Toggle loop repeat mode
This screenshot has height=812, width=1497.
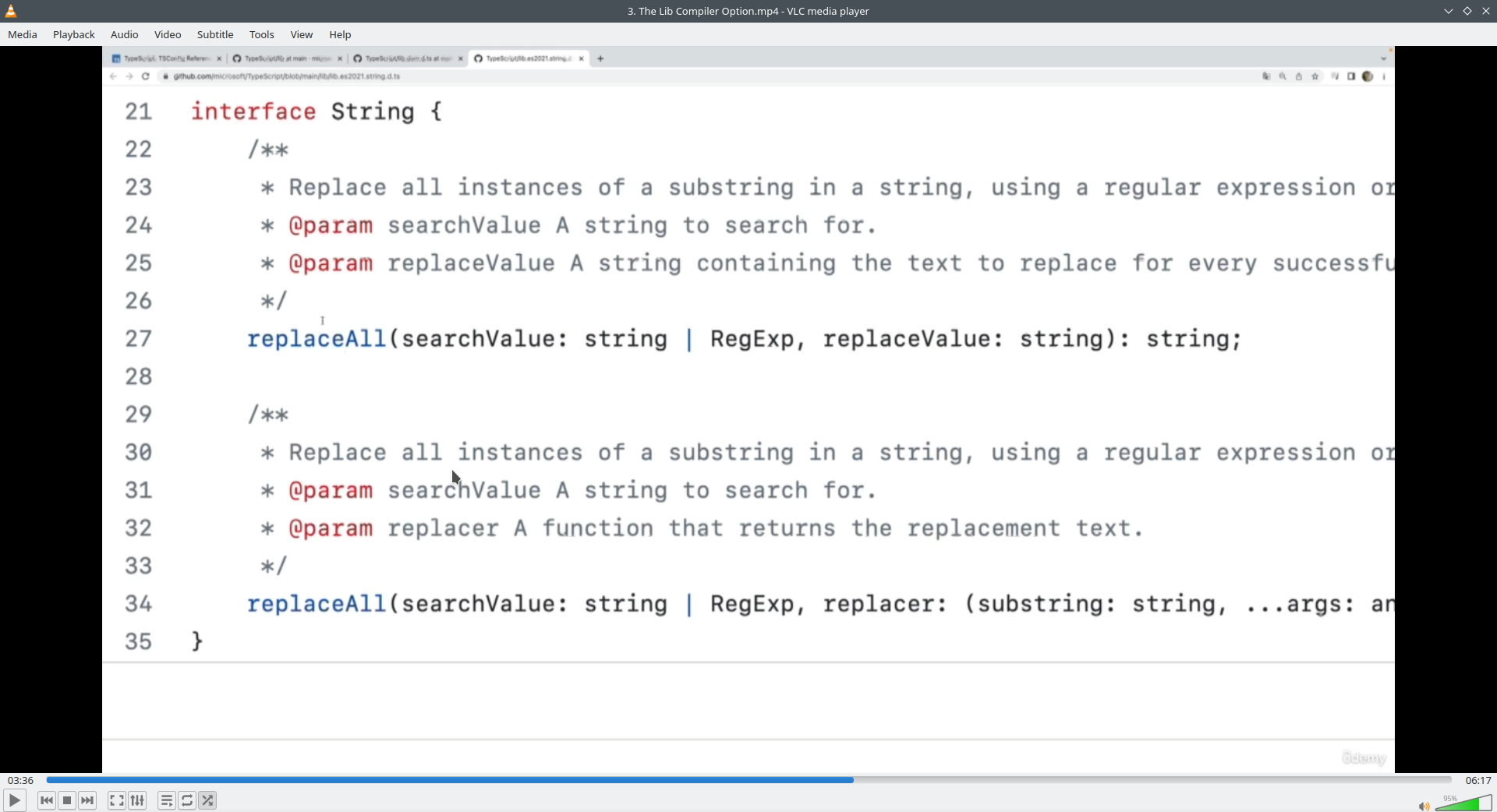[x=187, y=800]
